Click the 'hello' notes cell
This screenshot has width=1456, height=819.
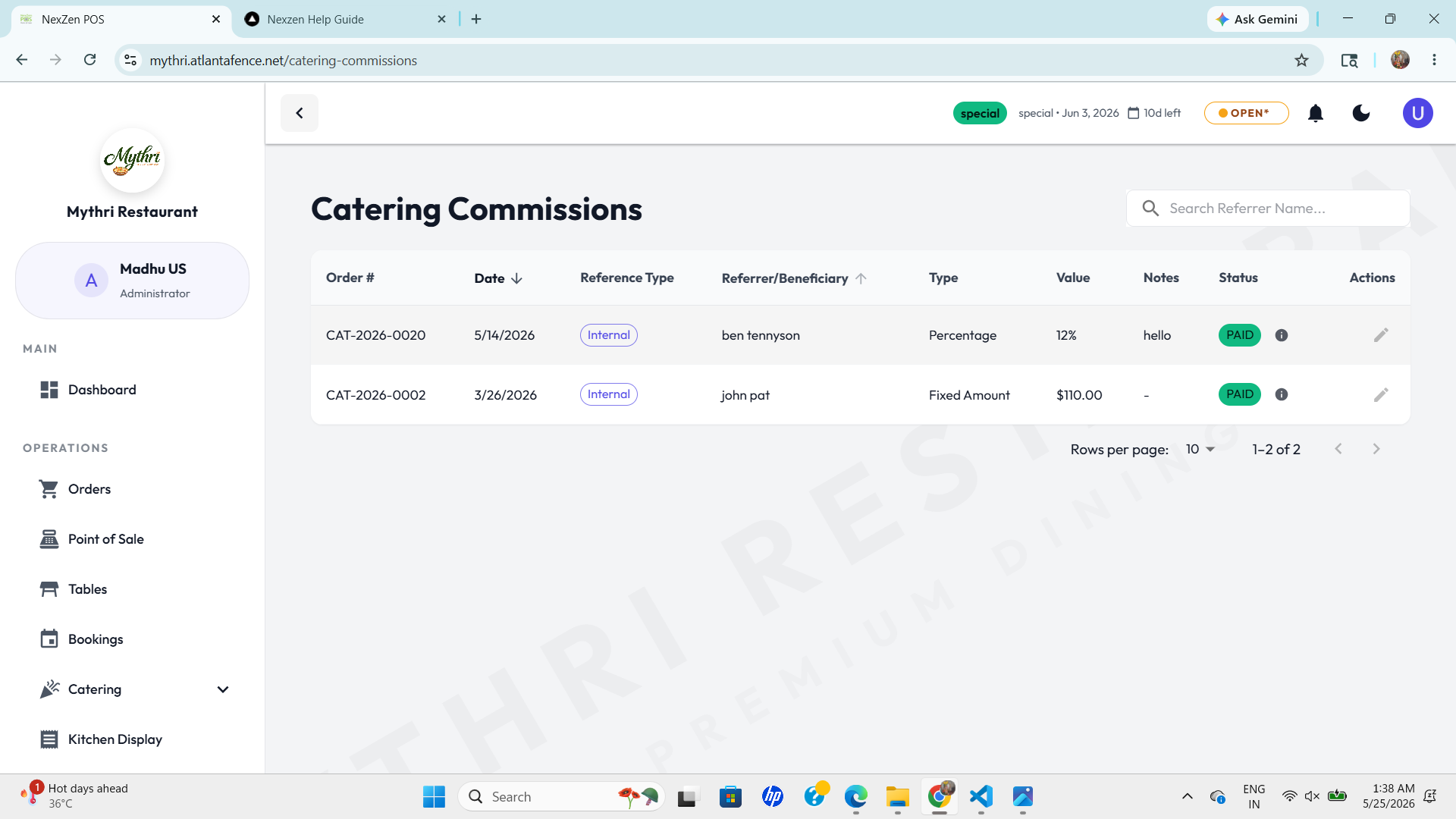coord(1156,335)
